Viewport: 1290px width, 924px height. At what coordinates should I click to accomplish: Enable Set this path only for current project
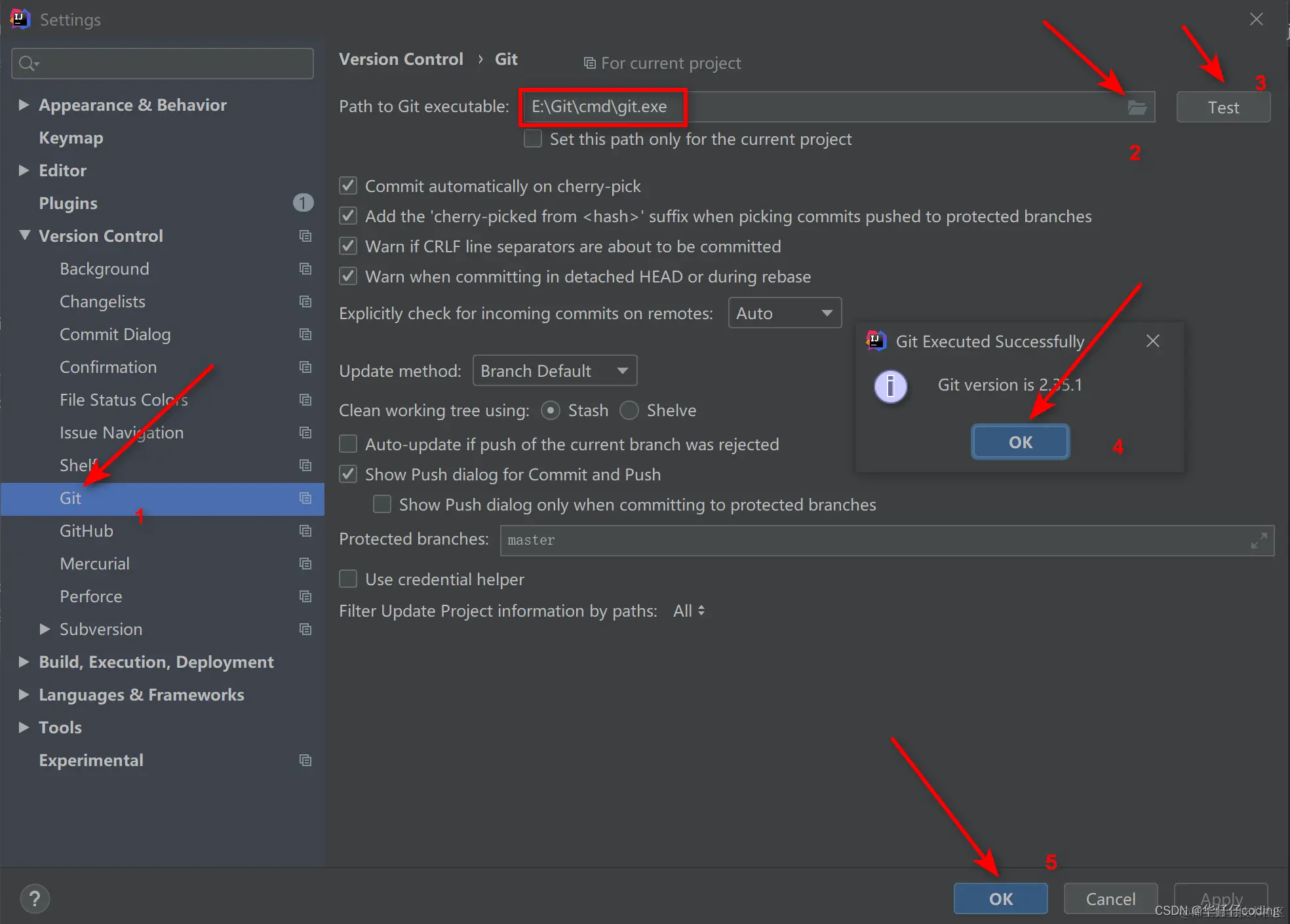pyautogui.click(x=533, y=139)
